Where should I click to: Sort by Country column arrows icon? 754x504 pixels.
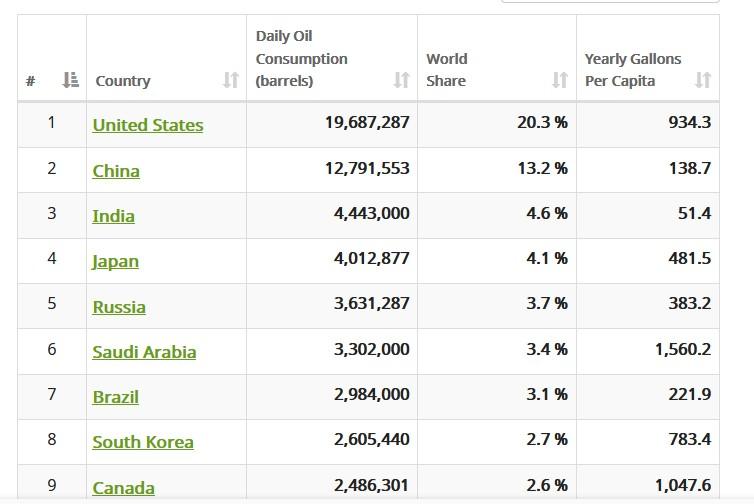pyautogui.click(x=231, y=80)
